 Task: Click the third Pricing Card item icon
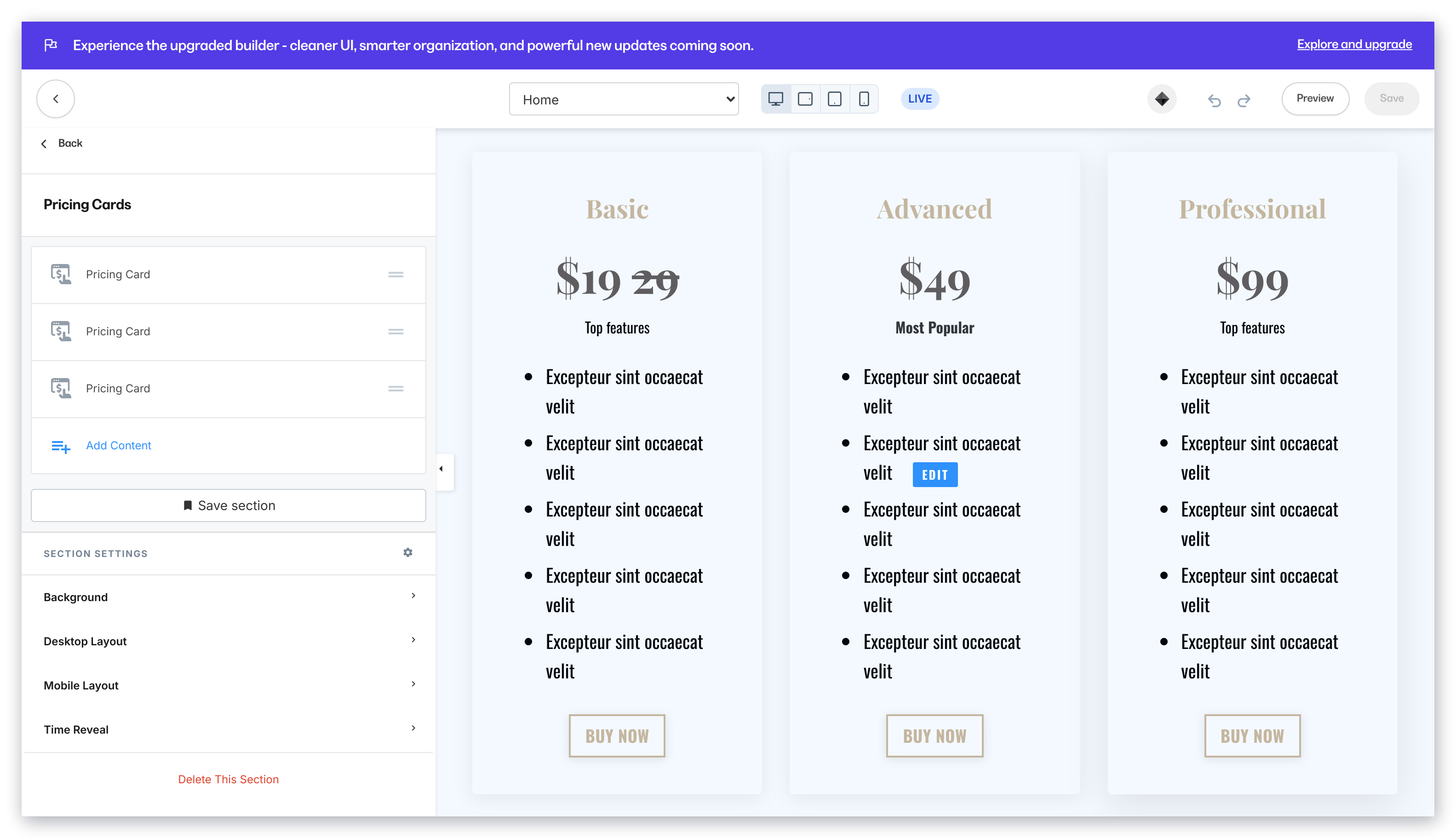(60, 388)
